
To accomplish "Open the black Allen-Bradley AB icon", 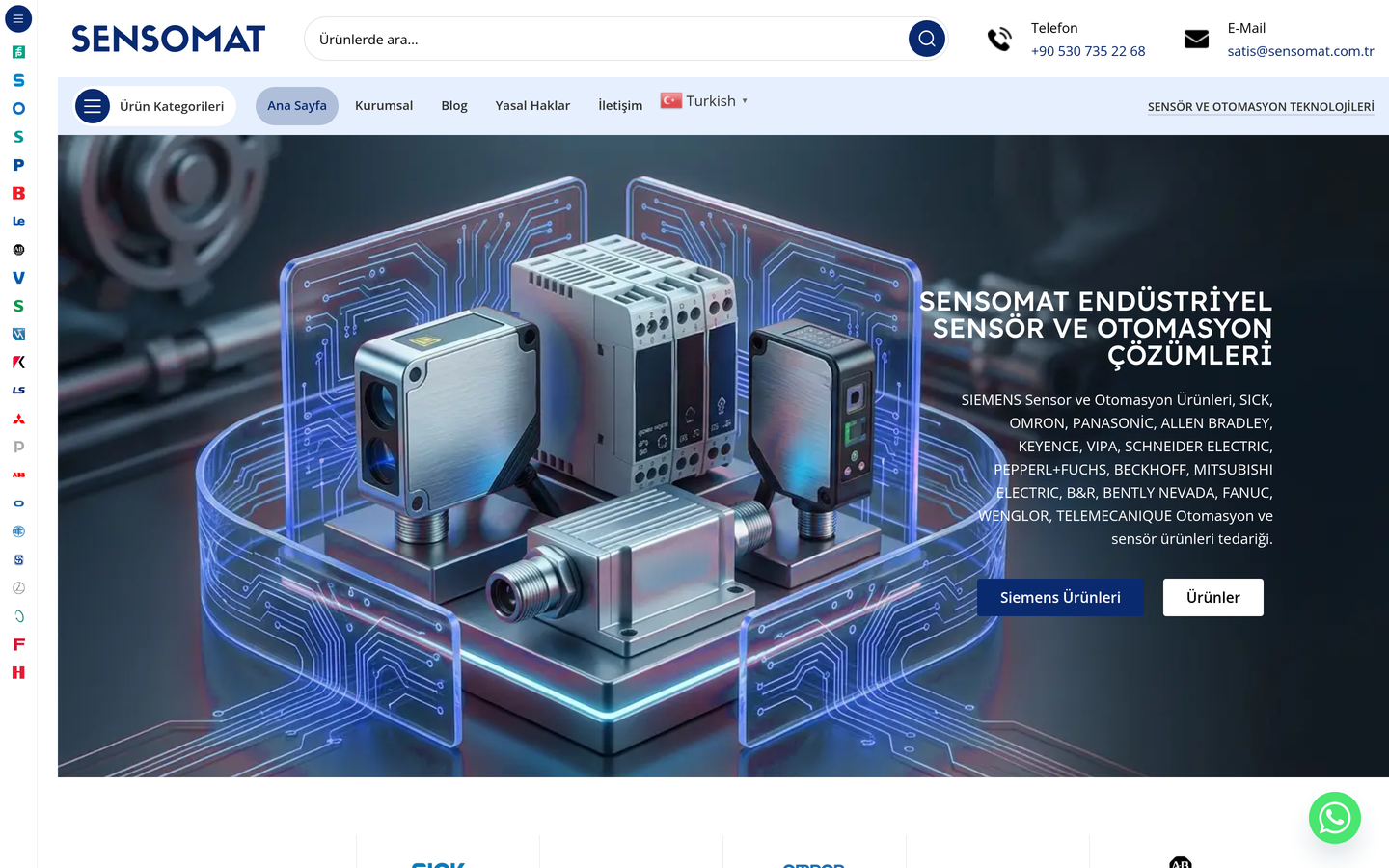I will point(18,250).
